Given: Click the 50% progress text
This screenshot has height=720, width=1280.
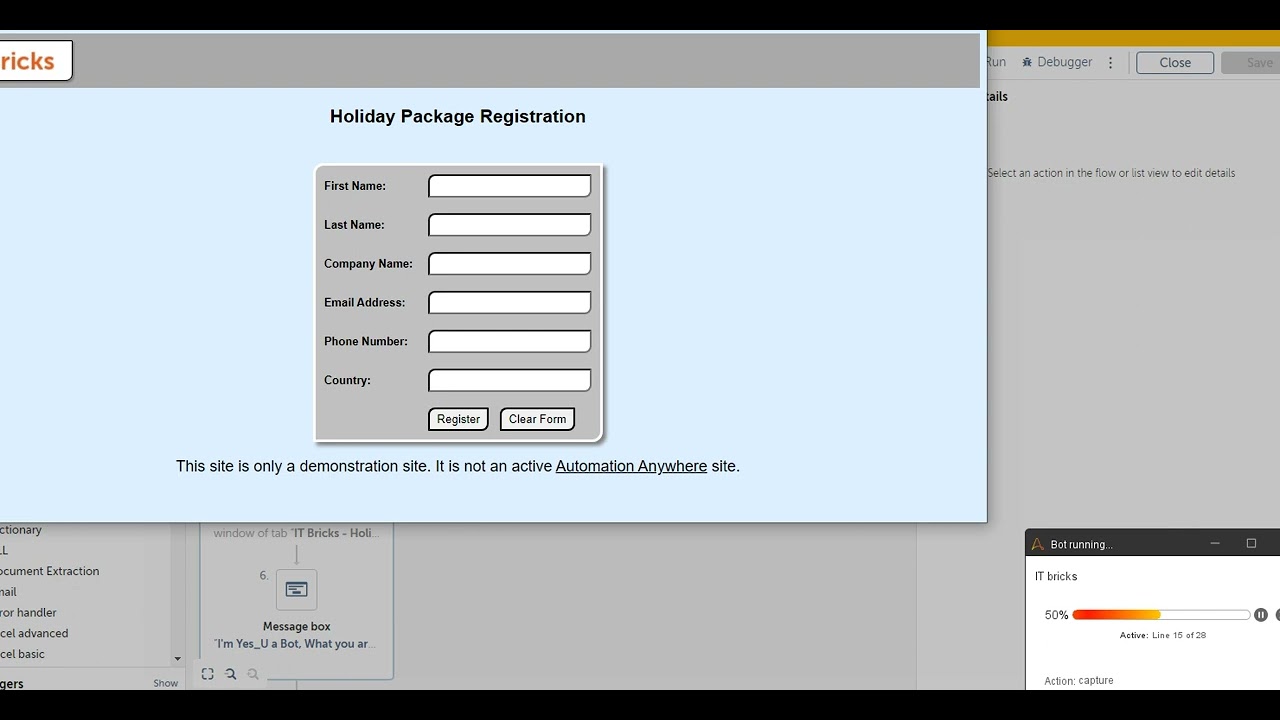Looking at the screenshot, I should [1056, 615].
